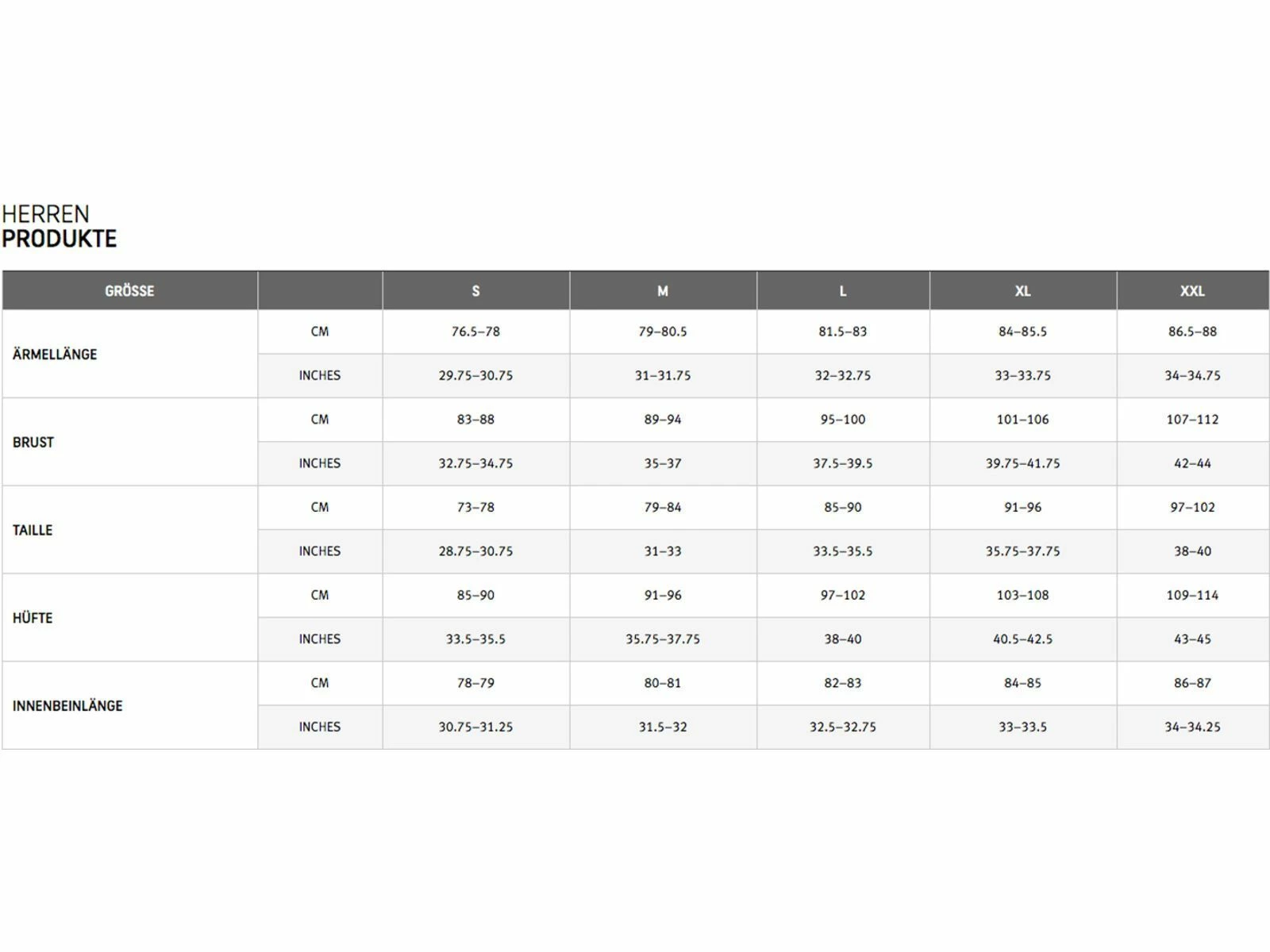Select the M size column header
Image resolution: width=1270 pixels, height=952 pixels.
pos(663,291)
